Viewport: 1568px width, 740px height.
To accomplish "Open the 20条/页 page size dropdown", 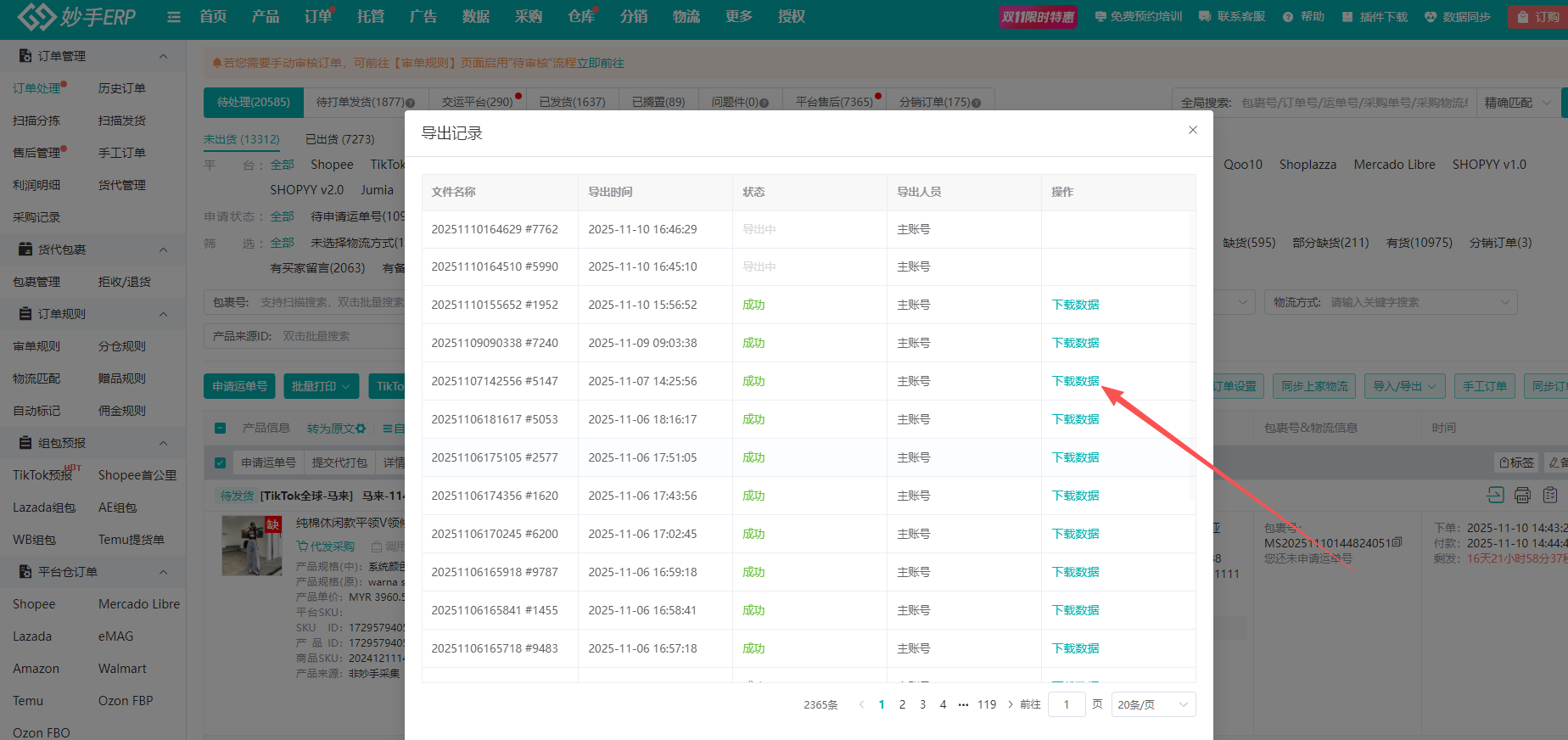I will 1152,704.
